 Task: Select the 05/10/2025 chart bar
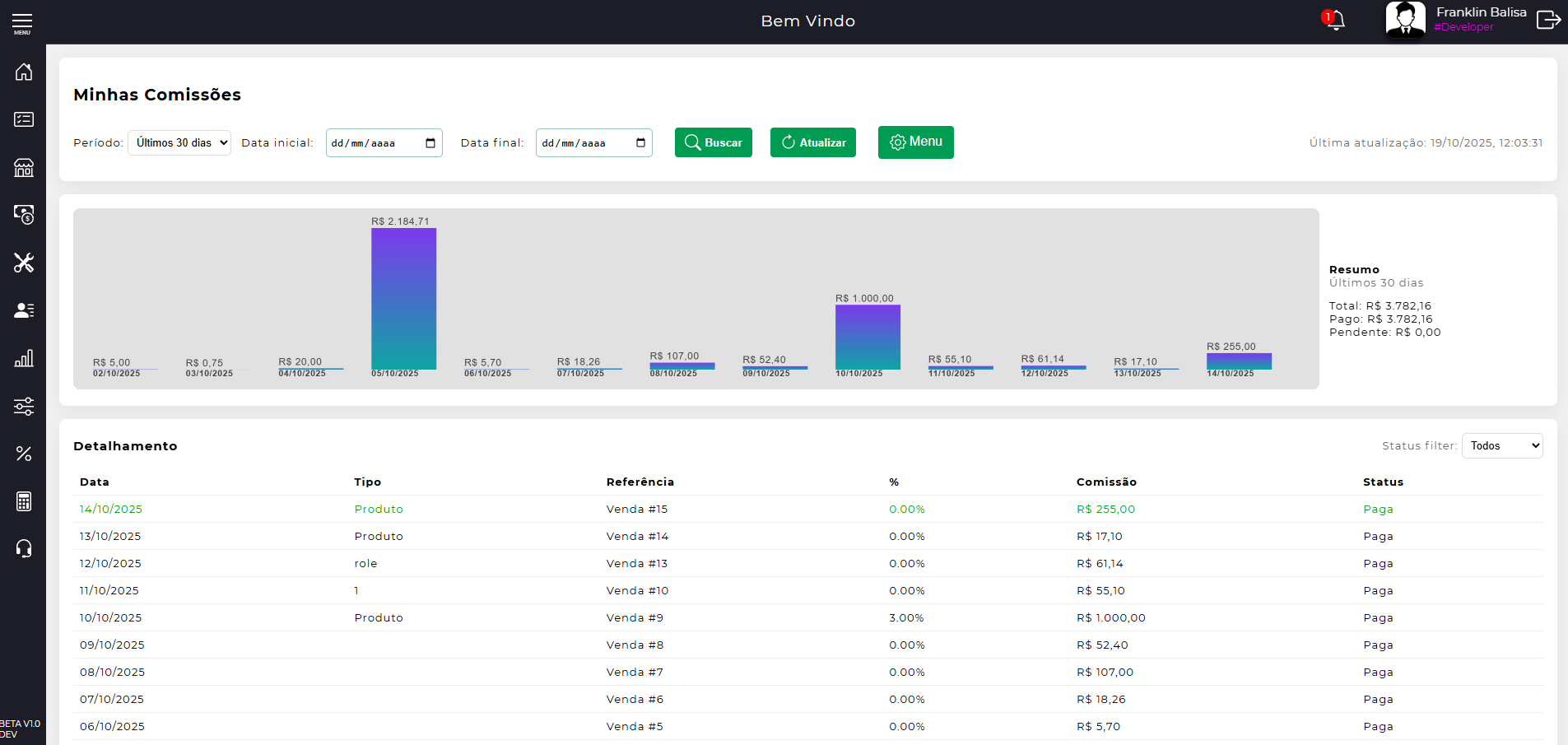pos(403,299)
